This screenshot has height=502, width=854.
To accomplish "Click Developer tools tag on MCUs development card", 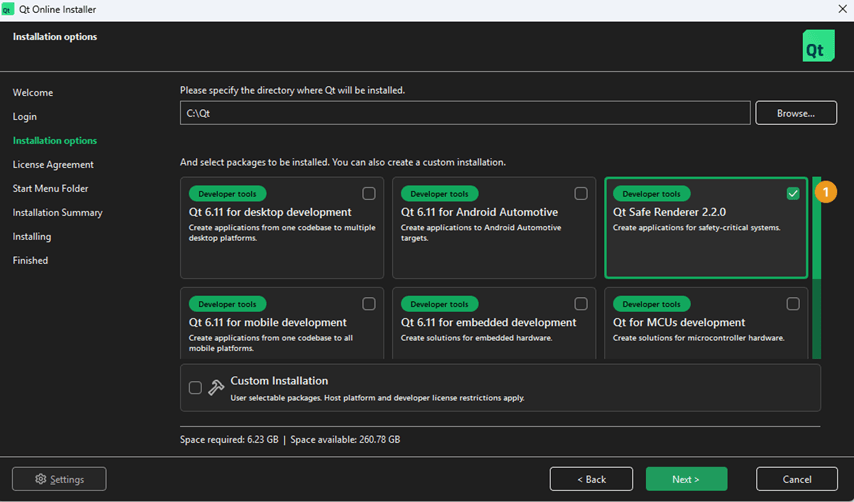I will click(651, 304).
